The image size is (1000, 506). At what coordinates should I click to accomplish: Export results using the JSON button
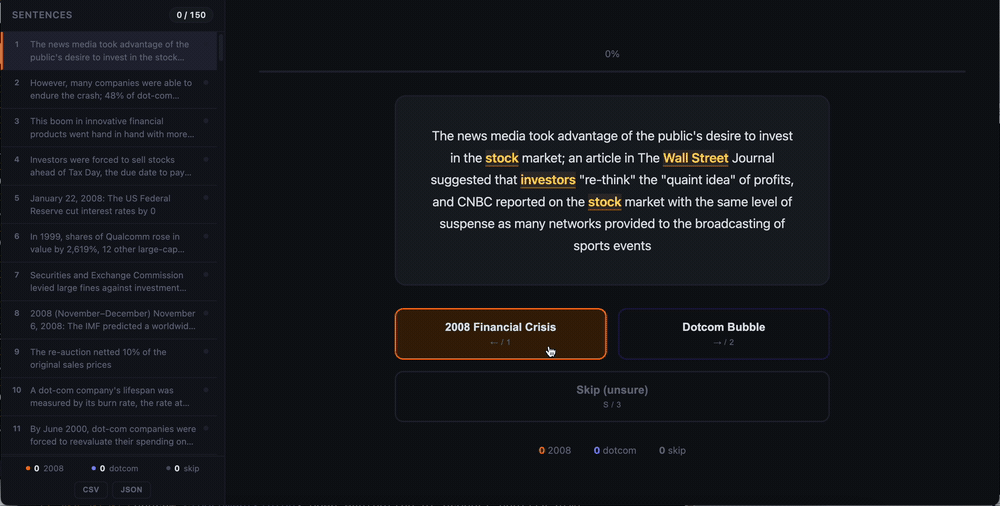click(x=131, y=489)
